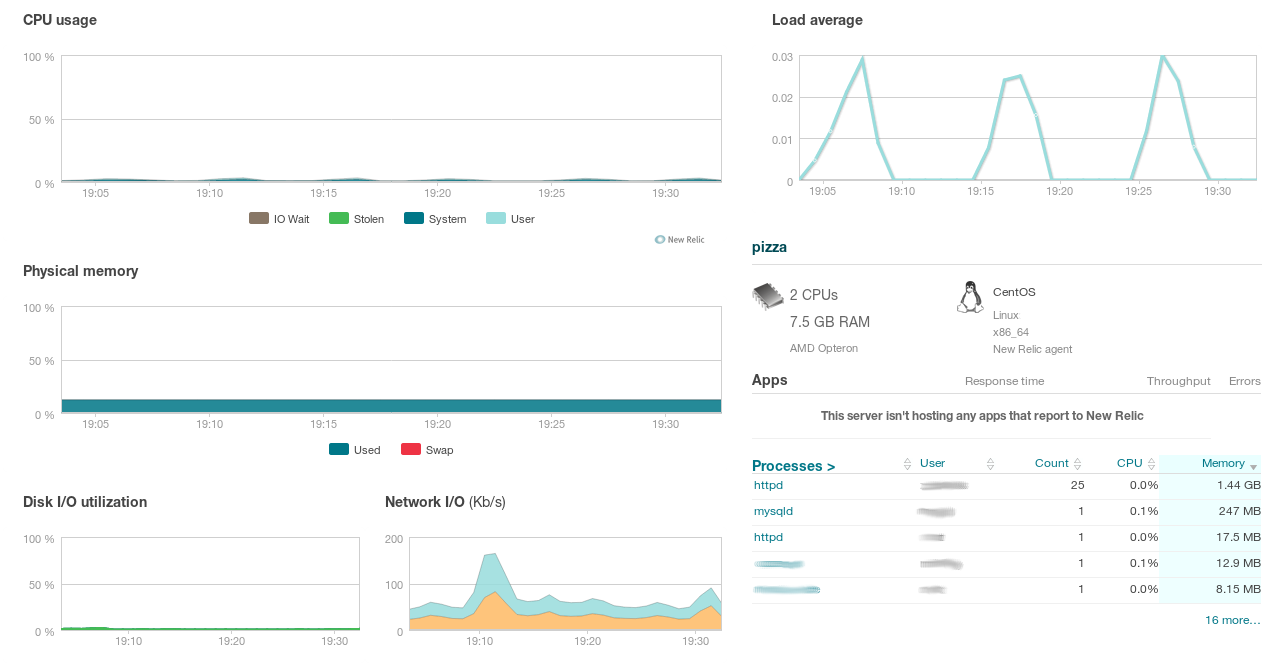Toggle the Stolen legend swatch

(338, 218)
